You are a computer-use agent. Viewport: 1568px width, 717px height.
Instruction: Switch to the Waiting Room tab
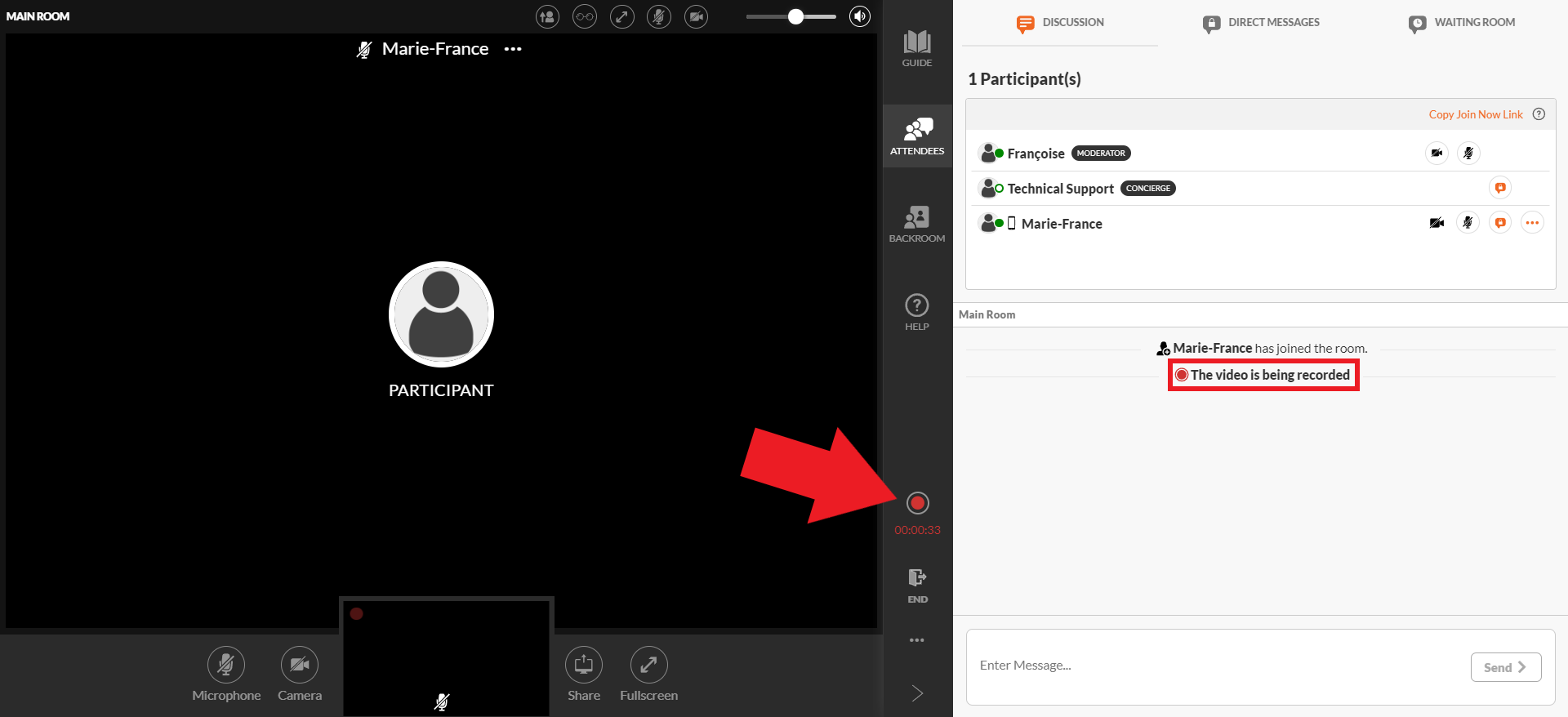pyautogui.click(x=1462, y=23)
